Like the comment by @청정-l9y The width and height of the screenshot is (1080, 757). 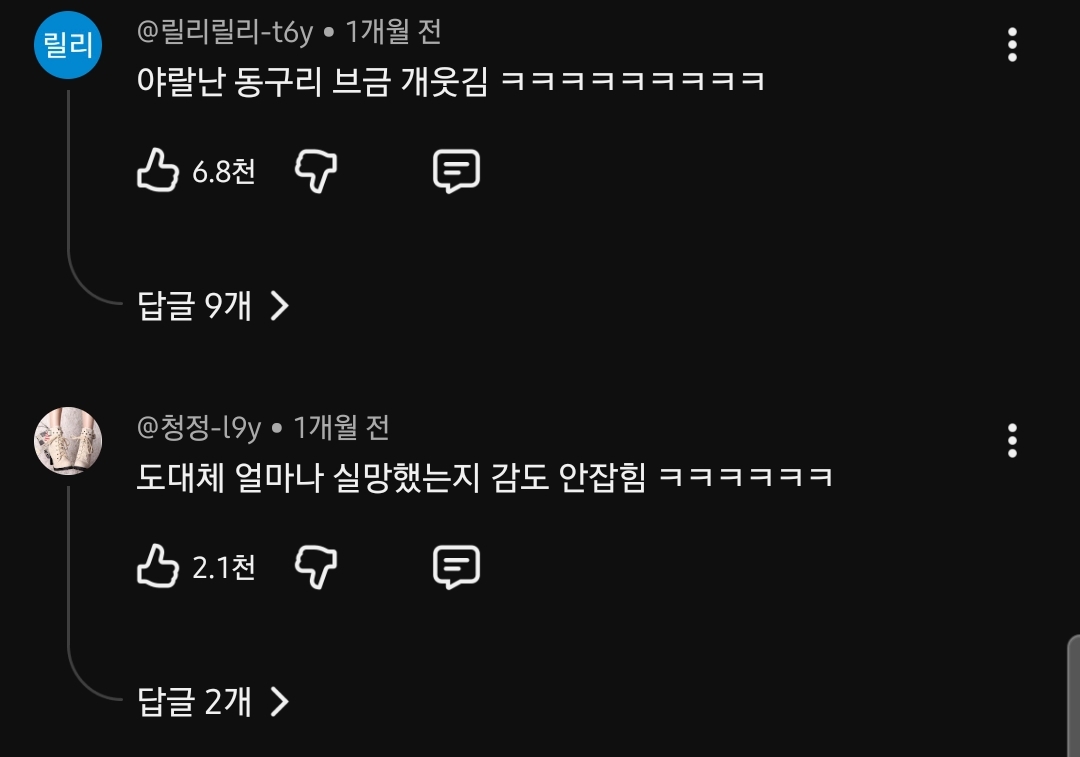(x=158, y=566)
